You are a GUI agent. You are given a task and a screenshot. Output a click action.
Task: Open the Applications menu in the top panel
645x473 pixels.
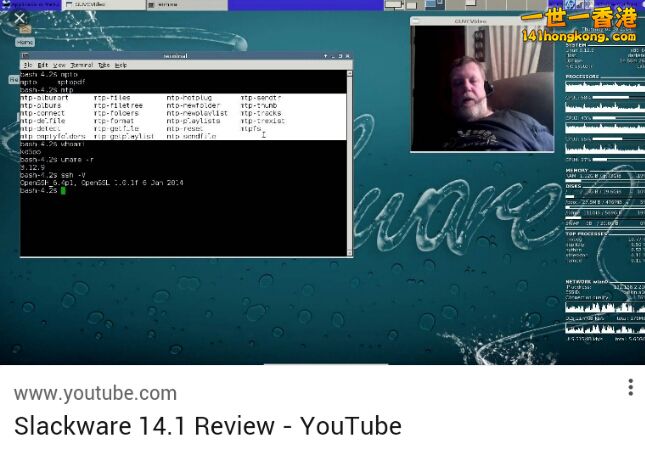[x=30, y=5]
